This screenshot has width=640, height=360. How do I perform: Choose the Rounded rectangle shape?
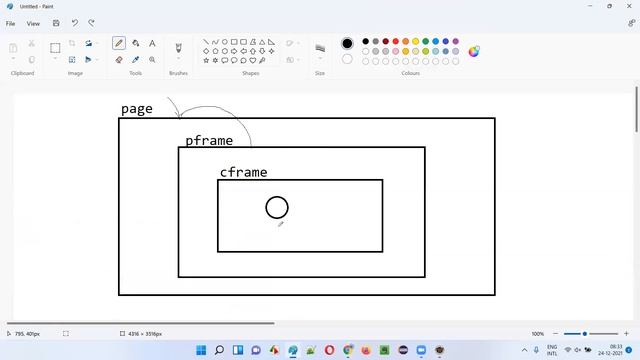tap(243, 42)
